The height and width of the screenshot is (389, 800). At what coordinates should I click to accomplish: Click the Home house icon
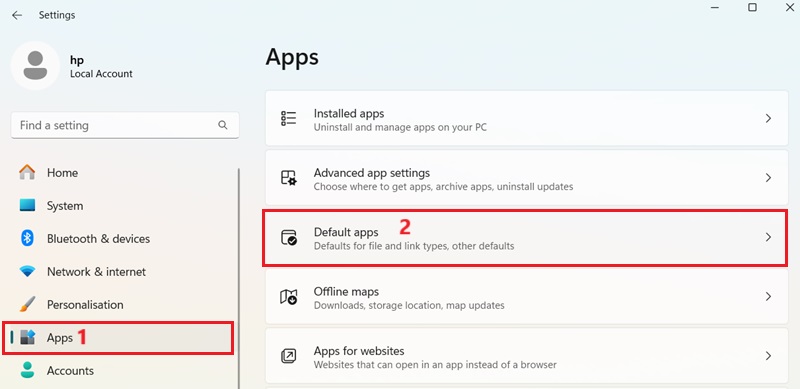(x=27, y=172)
